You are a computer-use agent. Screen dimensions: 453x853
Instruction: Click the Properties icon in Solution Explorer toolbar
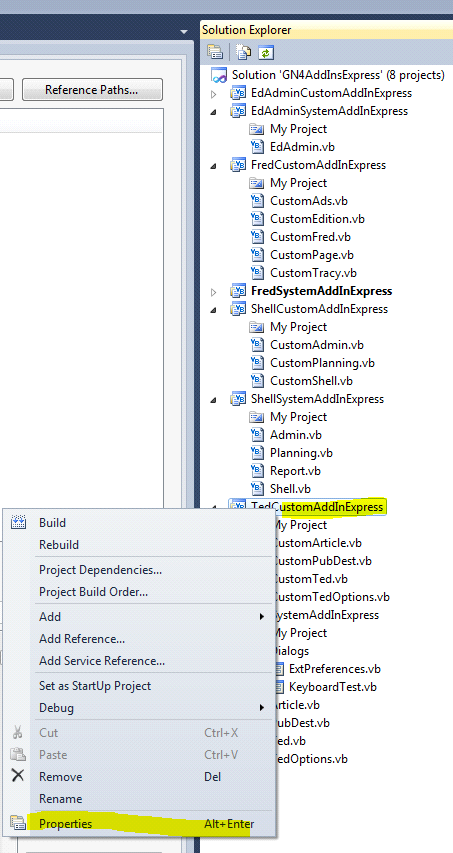pyautogui.click(x=215, y=52)
